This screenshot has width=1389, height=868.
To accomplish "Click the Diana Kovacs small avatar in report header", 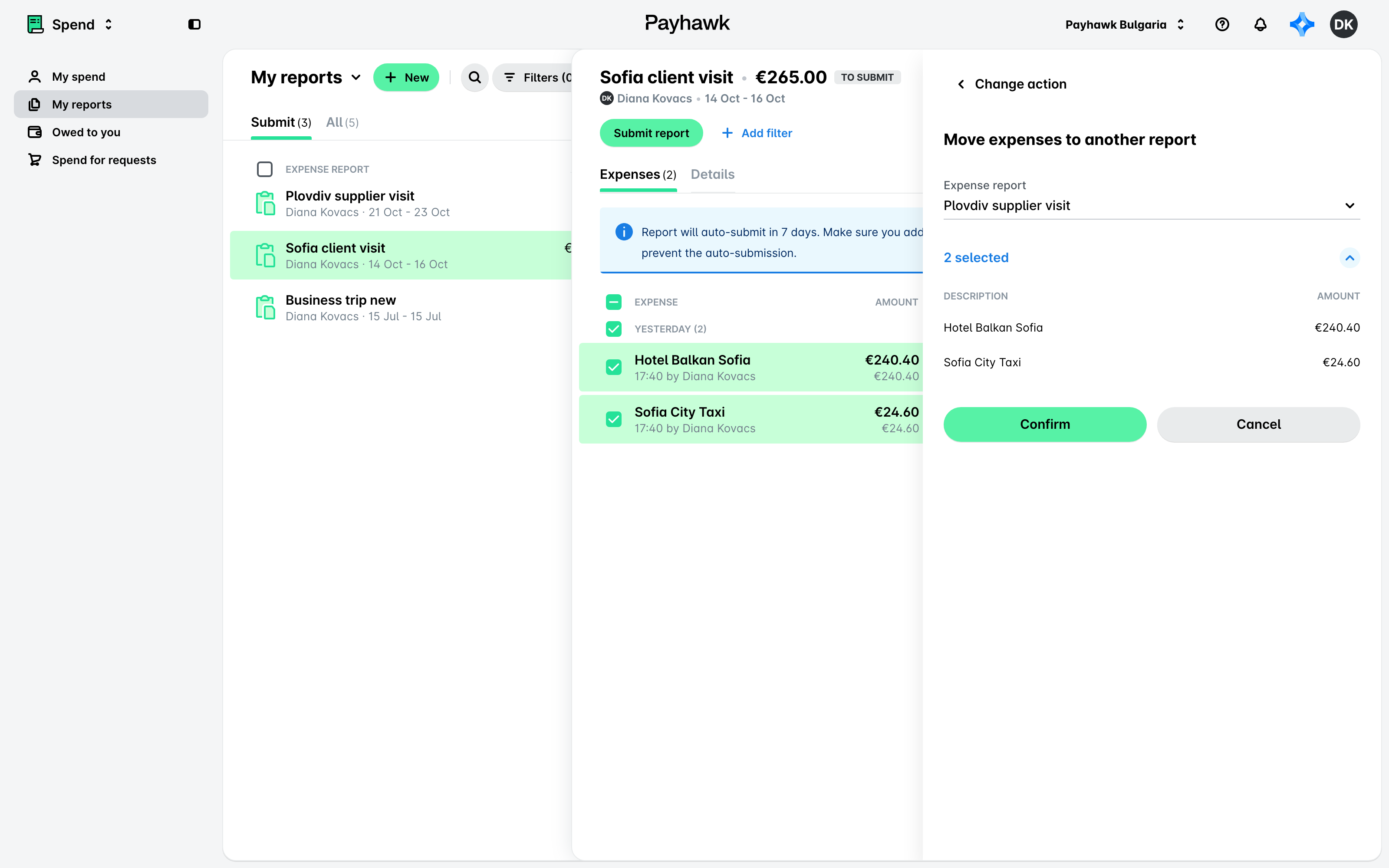I will (x=606, y=99).
